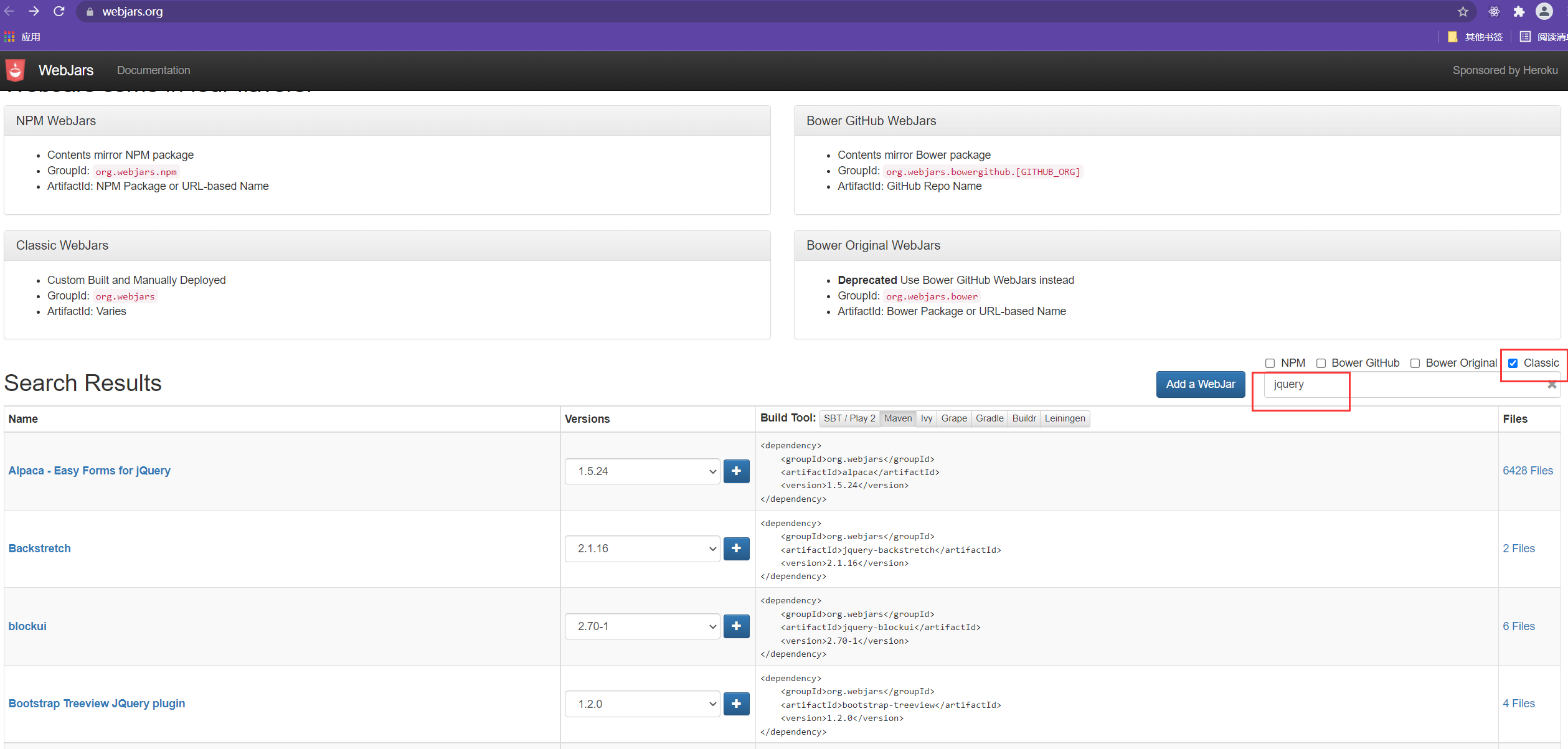Viewport: 1568px width, 749px height.
Task: Click the bootstrap-treeview artifactId line
Action: click(x=890, y=705)
